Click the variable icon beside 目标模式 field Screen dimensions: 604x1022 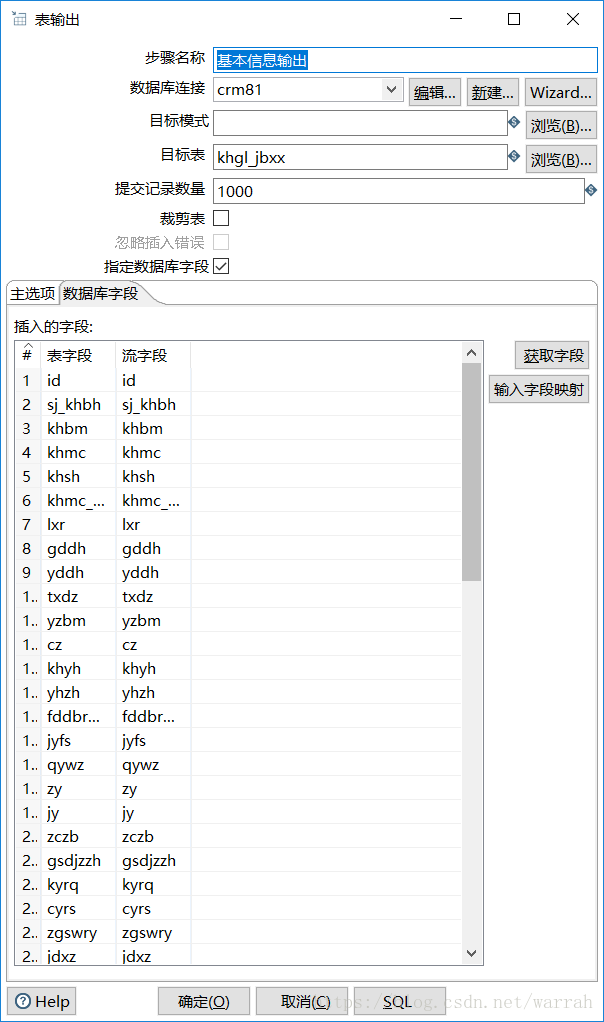pos(514,122)
